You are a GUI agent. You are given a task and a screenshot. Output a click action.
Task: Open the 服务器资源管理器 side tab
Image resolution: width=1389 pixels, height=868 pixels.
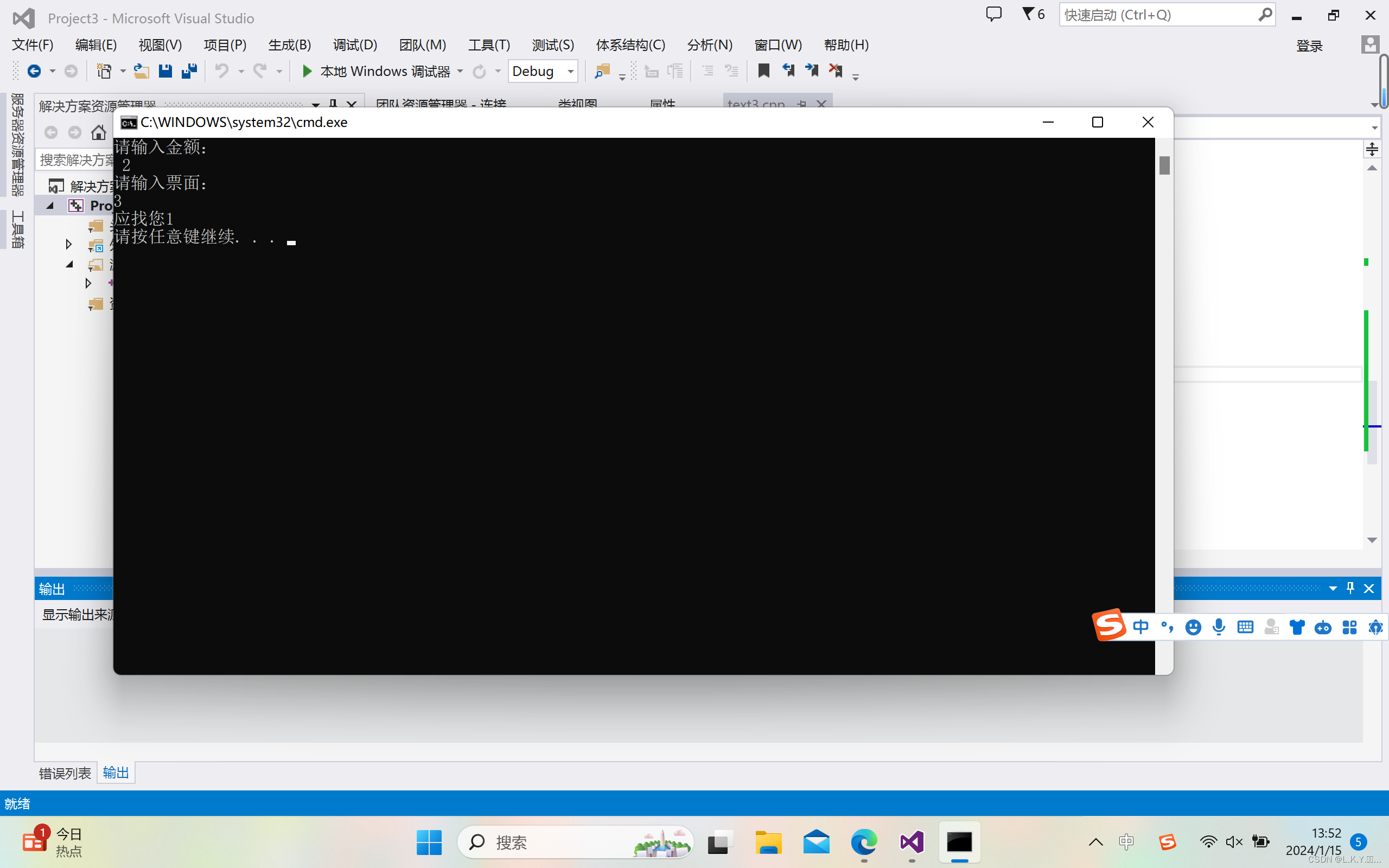17,145
